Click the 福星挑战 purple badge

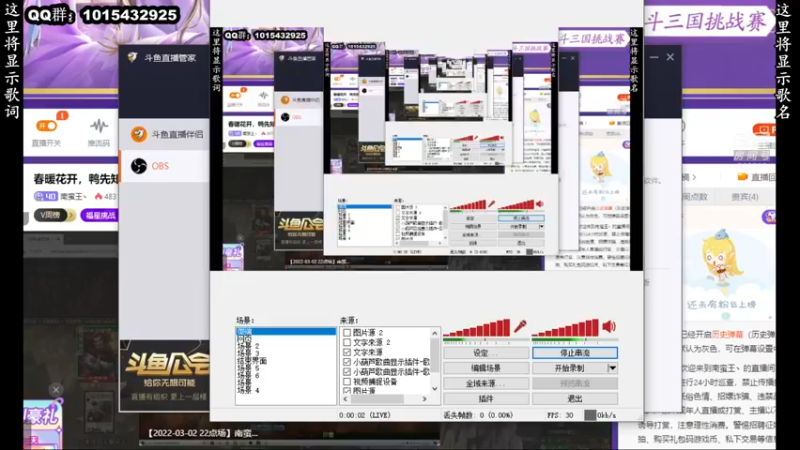[100, 215]
